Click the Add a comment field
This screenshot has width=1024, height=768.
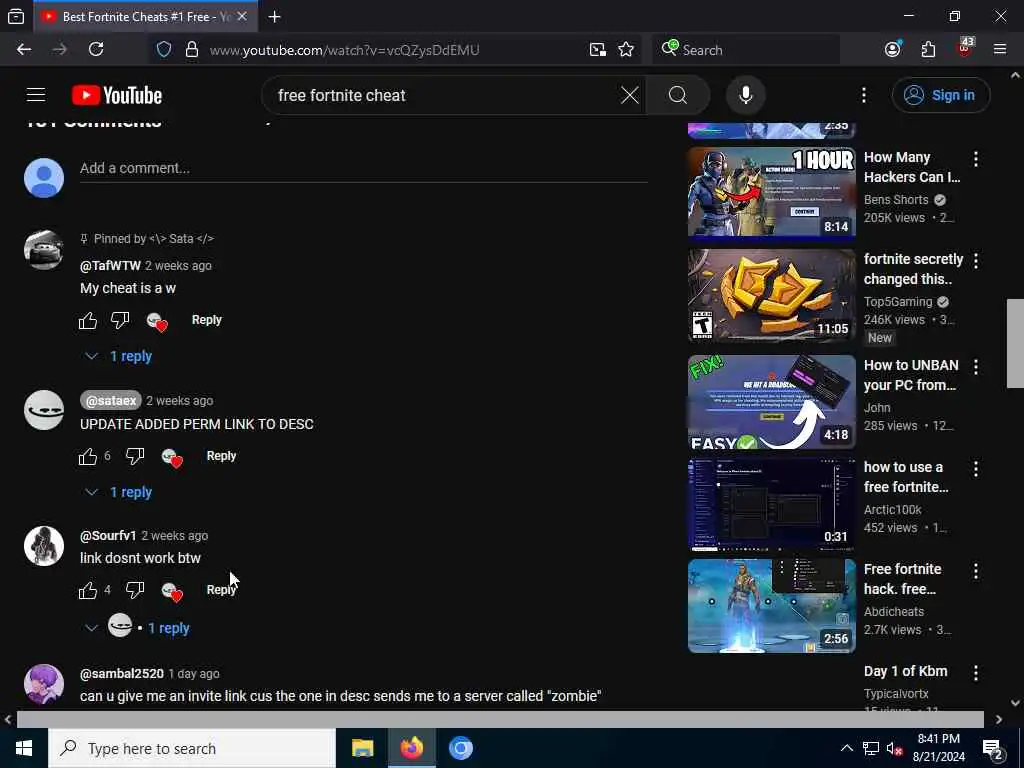click(x=364, y=168)
